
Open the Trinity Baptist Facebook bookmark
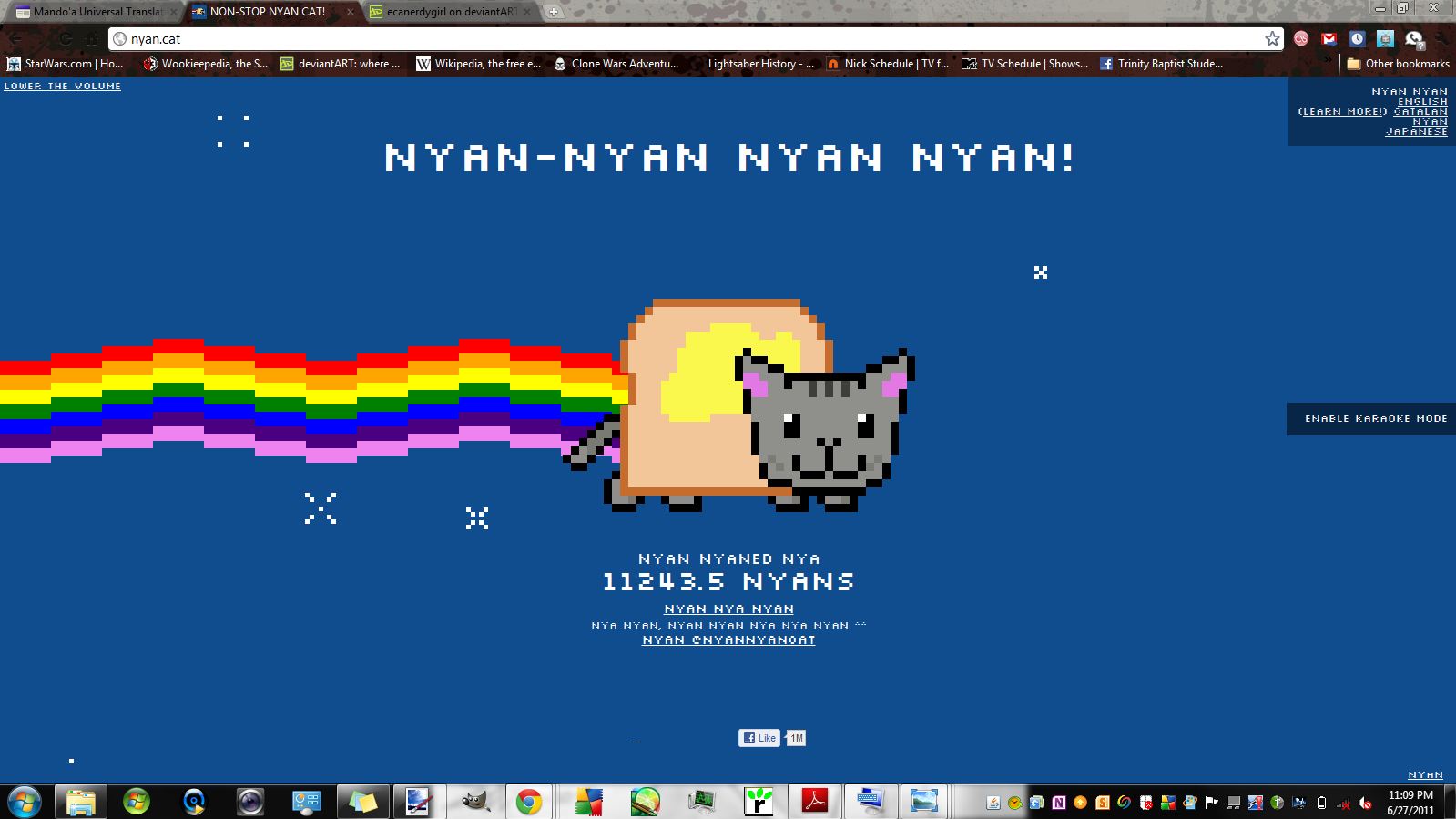click(1161, 64)
